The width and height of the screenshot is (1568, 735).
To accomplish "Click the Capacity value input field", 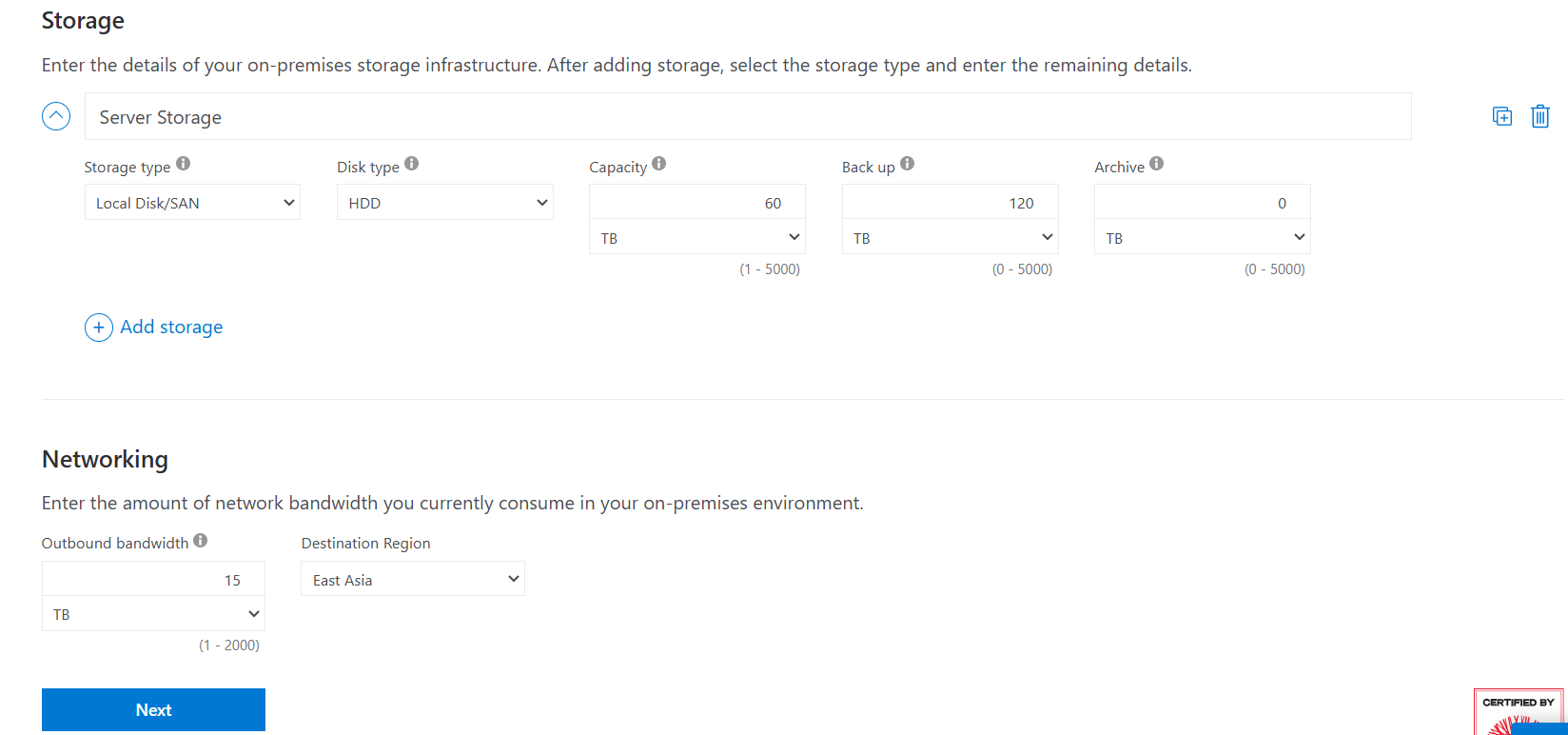I will pyautogui.click(x=697, y=203).
